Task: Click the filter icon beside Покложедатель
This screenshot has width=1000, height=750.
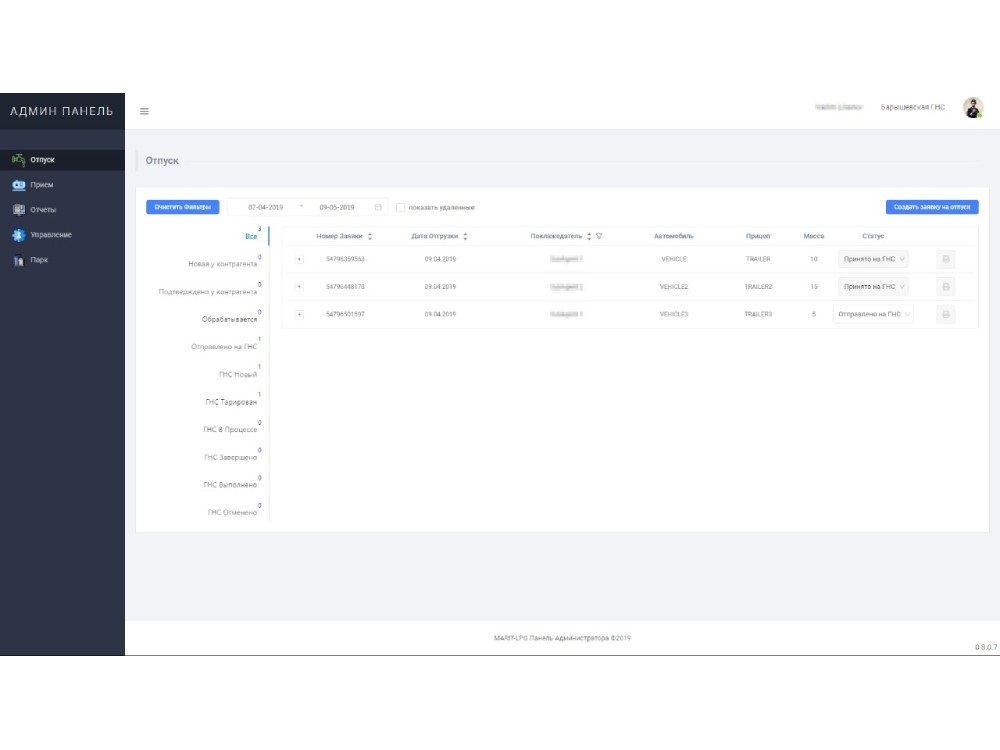Action: click(x=599, y=236)
